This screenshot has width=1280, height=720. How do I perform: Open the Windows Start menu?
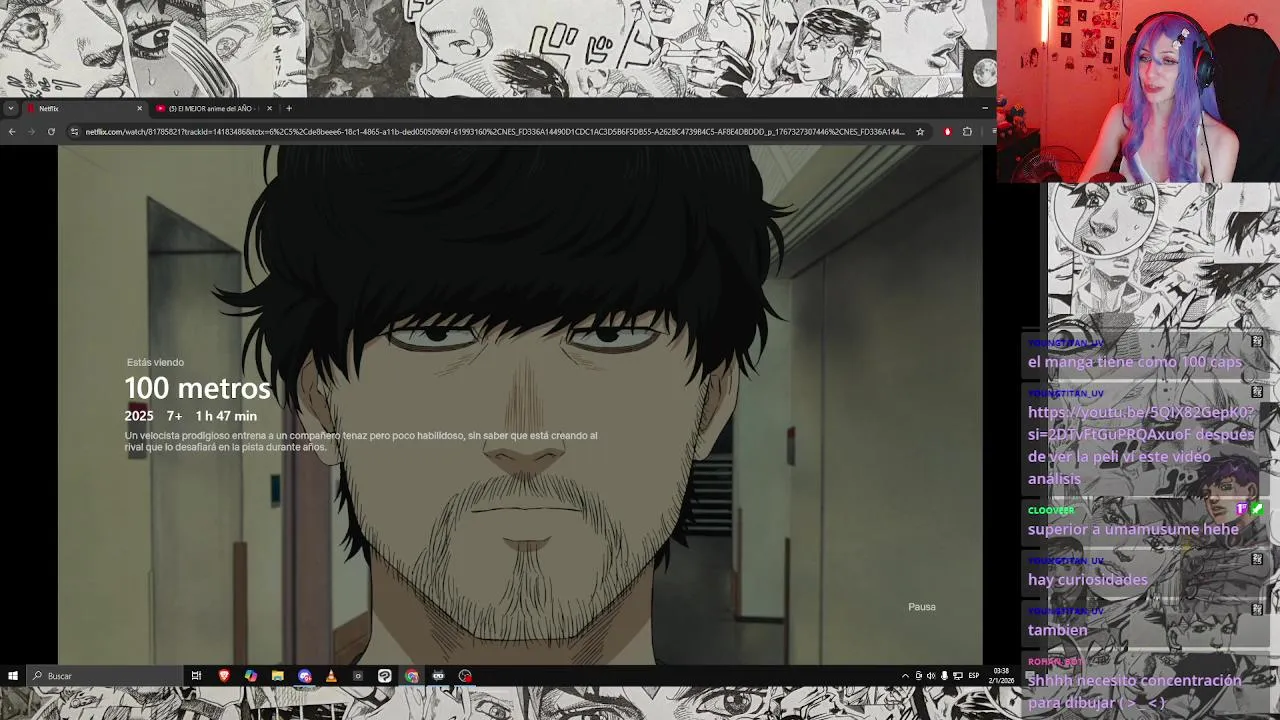pos(13,676)
